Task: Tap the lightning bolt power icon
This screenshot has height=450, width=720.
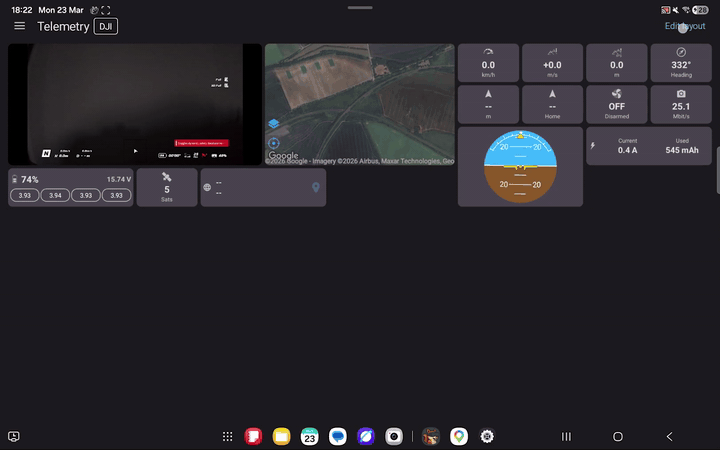Action: click(593, 146)
